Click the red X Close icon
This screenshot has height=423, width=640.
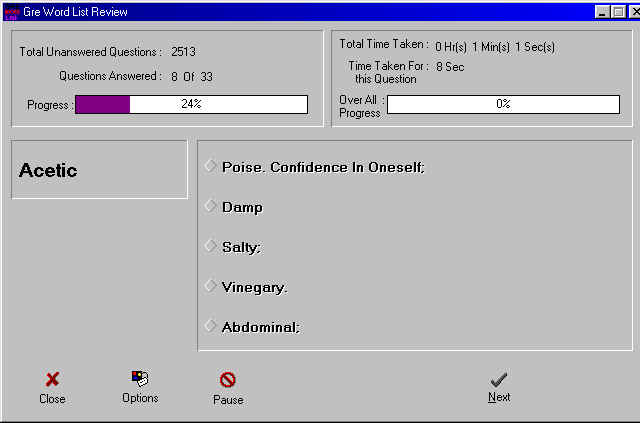click(52, 379)
